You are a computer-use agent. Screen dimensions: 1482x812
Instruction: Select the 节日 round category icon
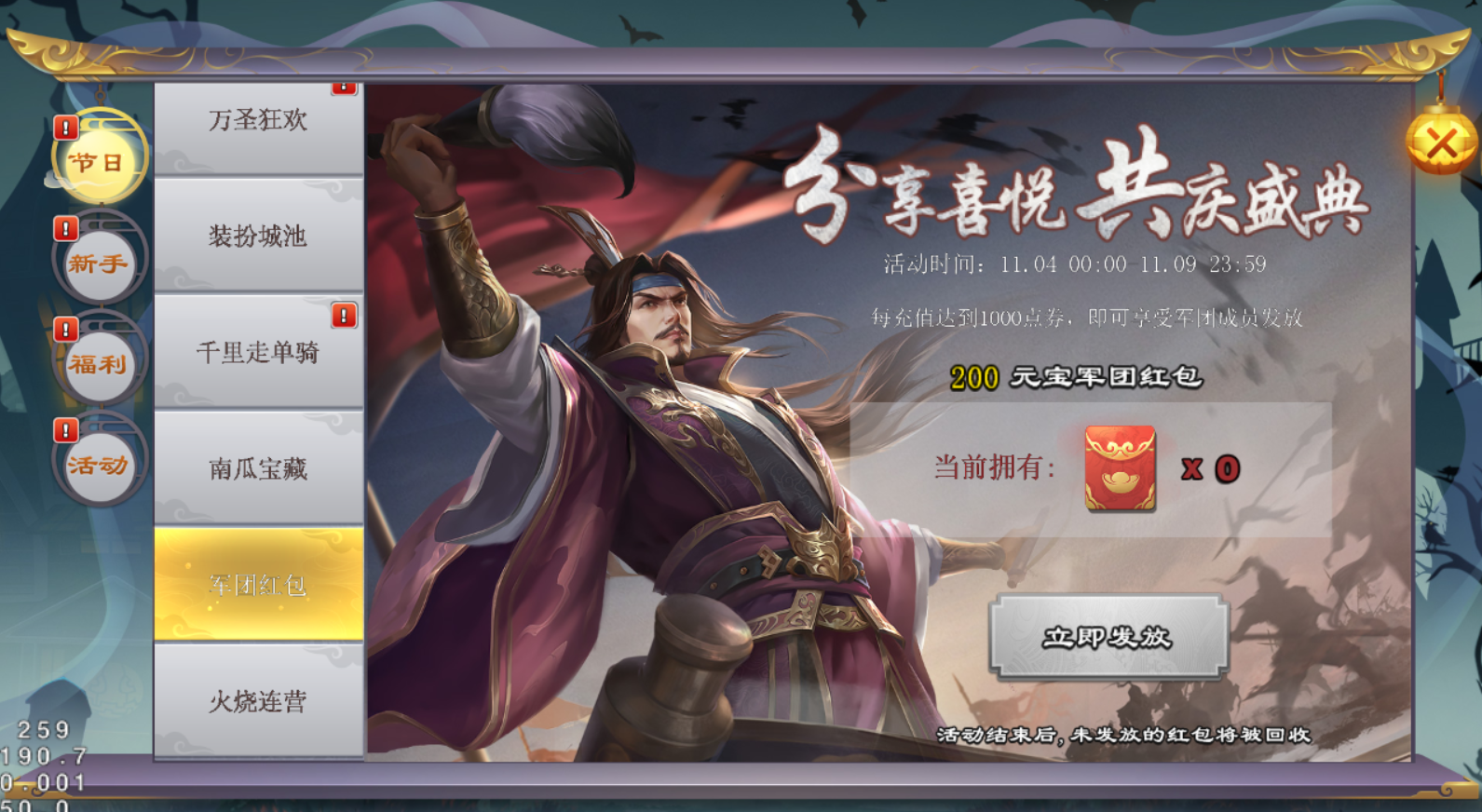(99, 161)
